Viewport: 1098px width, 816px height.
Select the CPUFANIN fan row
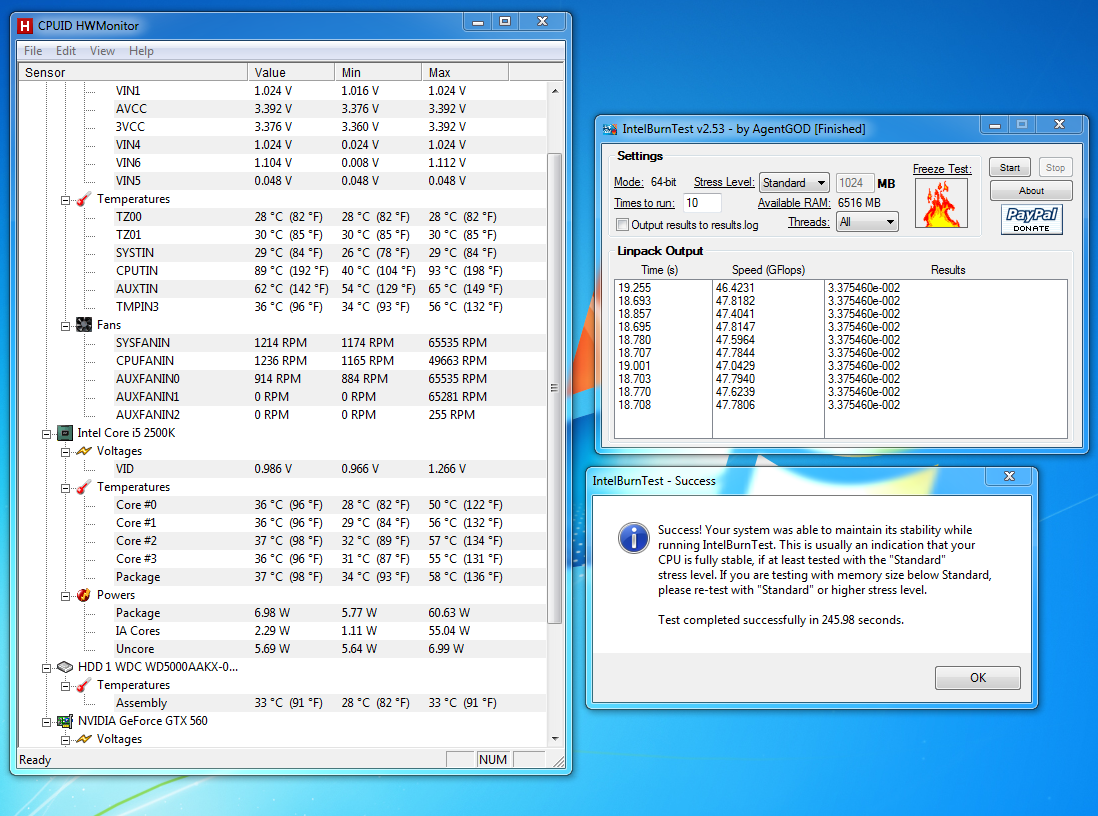tap(329, 361)
